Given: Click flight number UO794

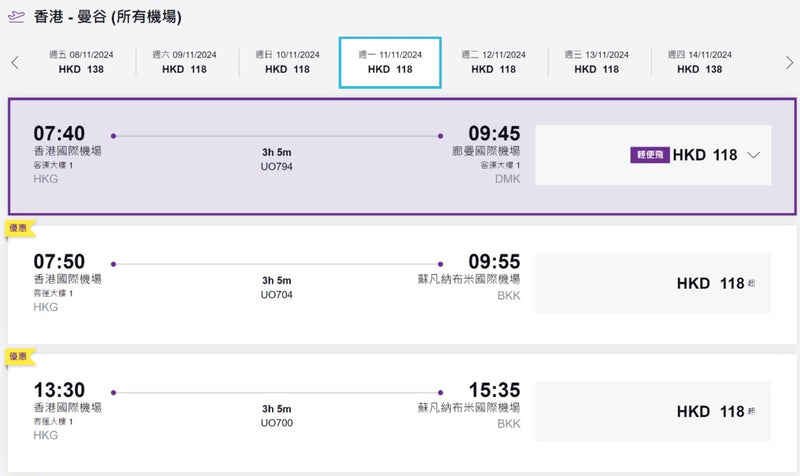Looking at the screenshot, I should pos(276,166).
